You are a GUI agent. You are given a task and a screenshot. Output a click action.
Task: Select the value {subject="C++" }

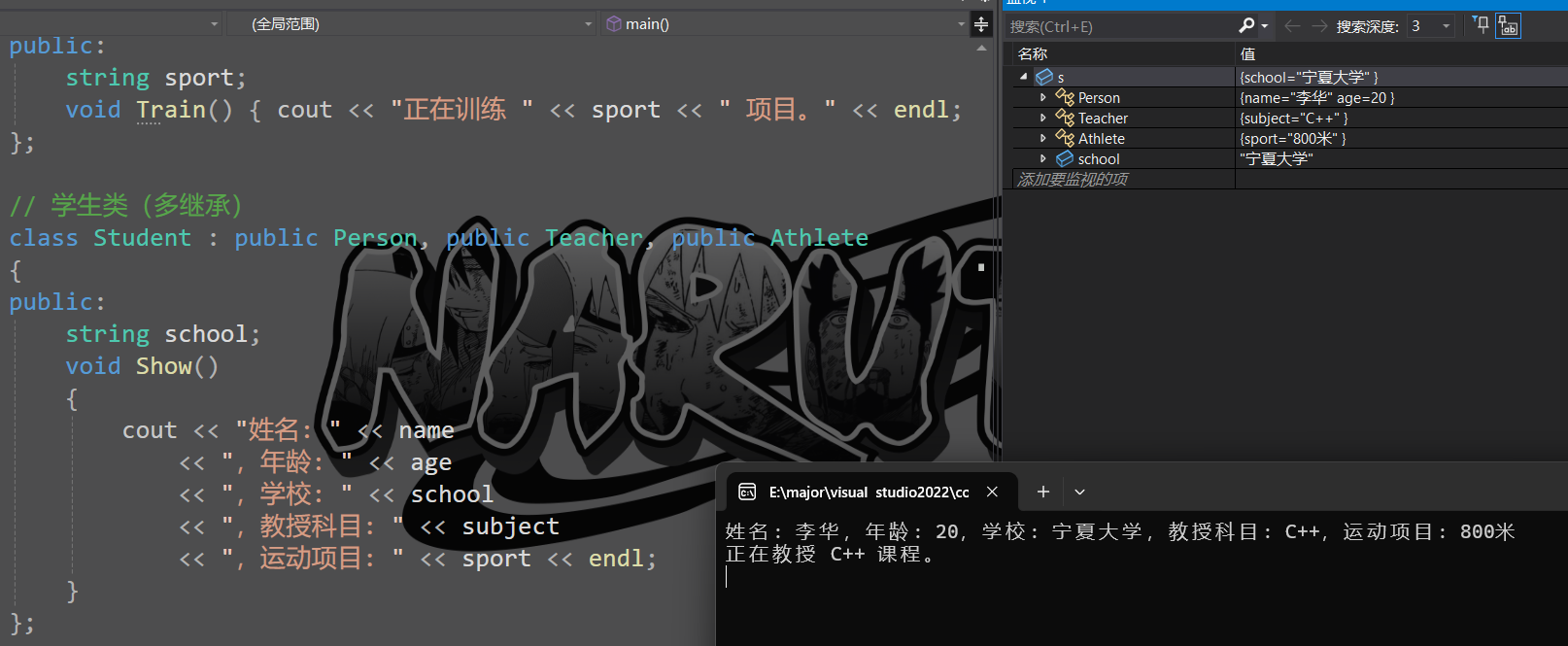[x=1294, y=118]
